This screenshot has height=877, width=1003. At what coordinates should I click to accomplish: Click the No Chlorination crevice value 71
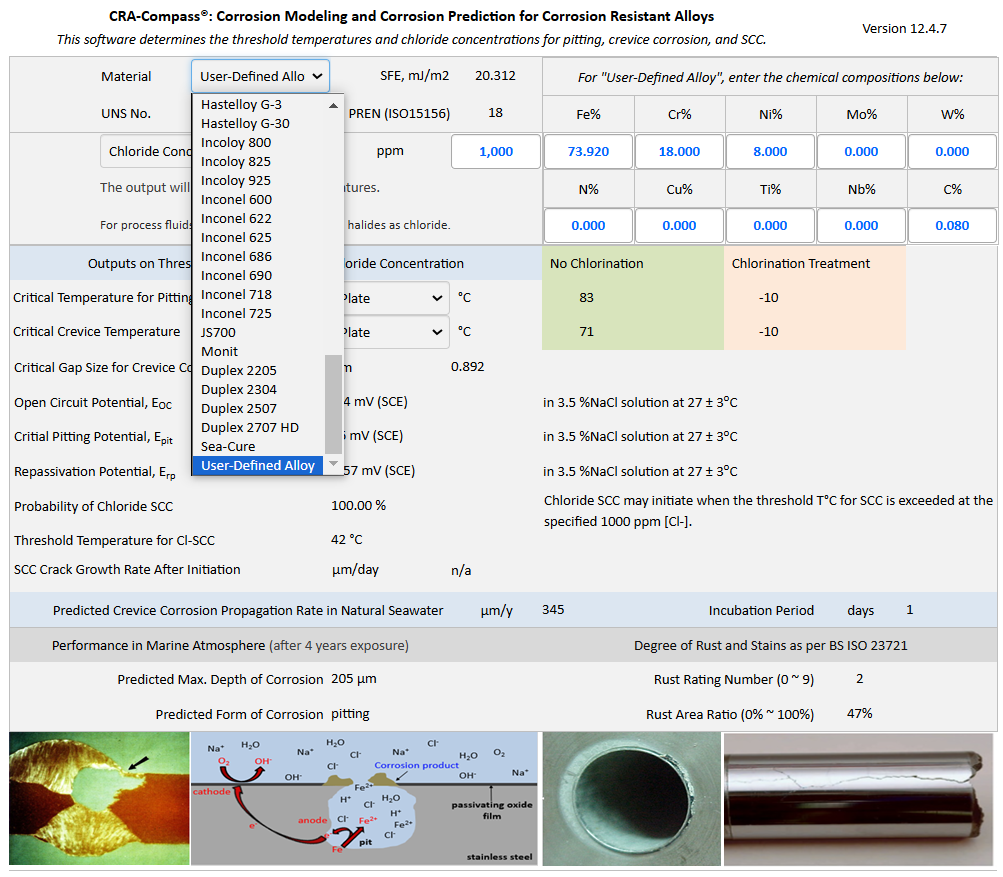coord(587,331)
